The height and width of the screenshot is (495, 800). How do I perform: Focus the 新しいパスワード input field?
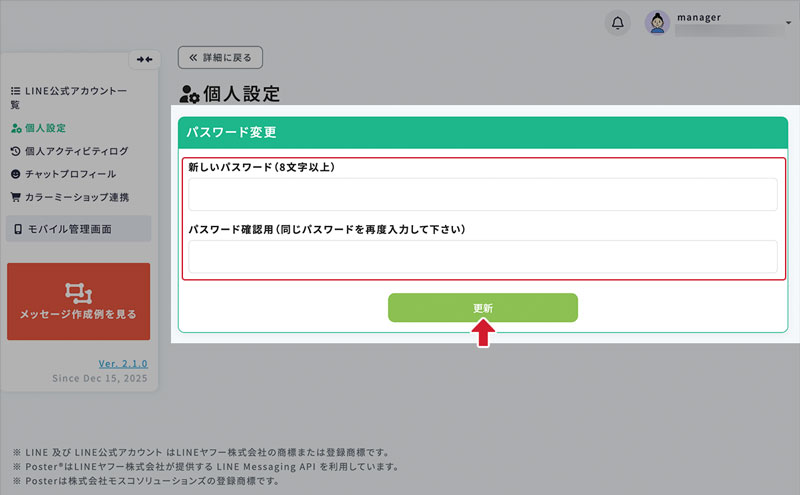click(x=483, y=194)
